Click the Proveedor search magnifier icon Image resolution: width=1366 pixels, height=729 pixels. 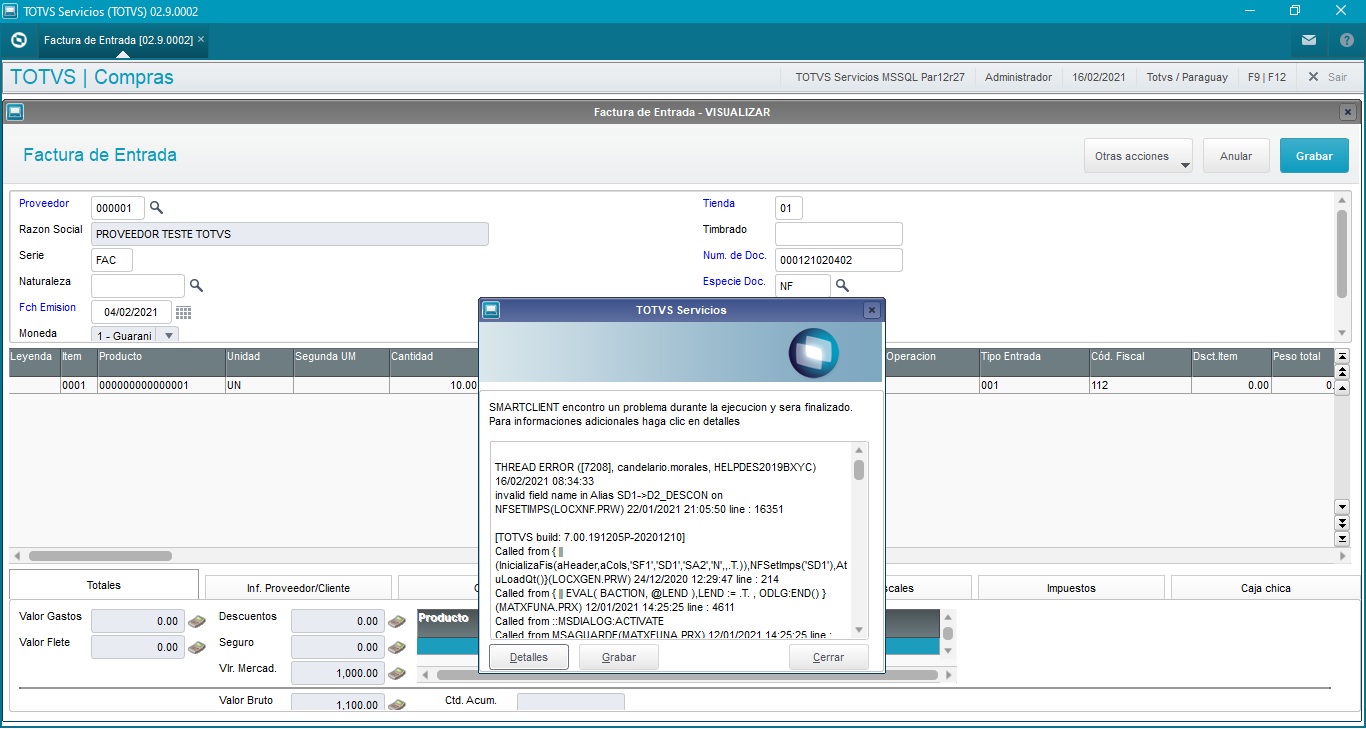(156, 208)
